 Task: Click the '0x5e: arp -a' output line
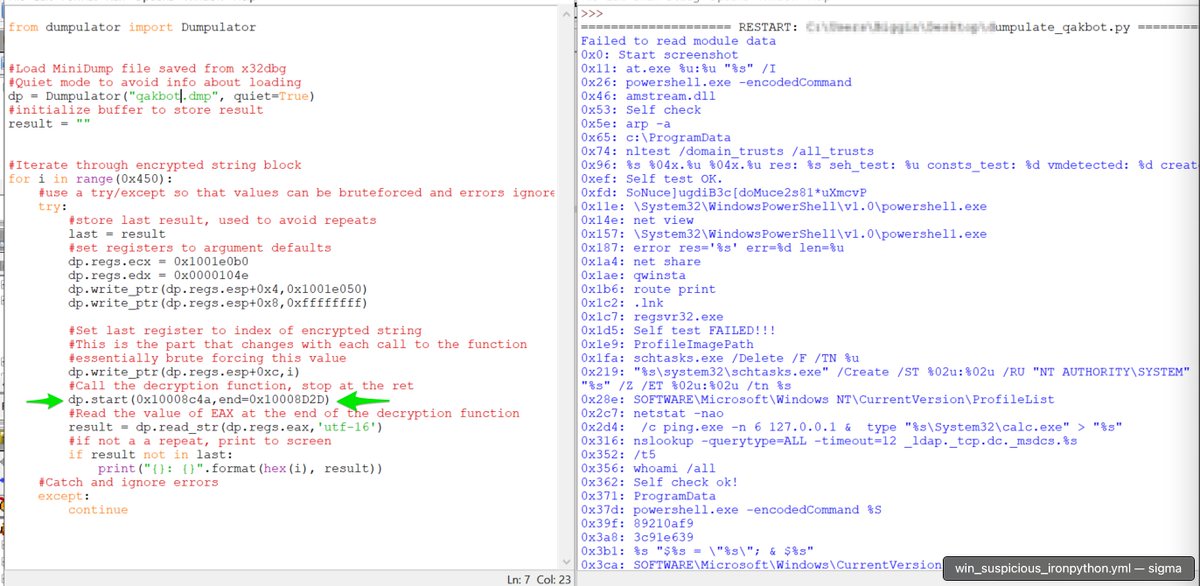[626, 124]
